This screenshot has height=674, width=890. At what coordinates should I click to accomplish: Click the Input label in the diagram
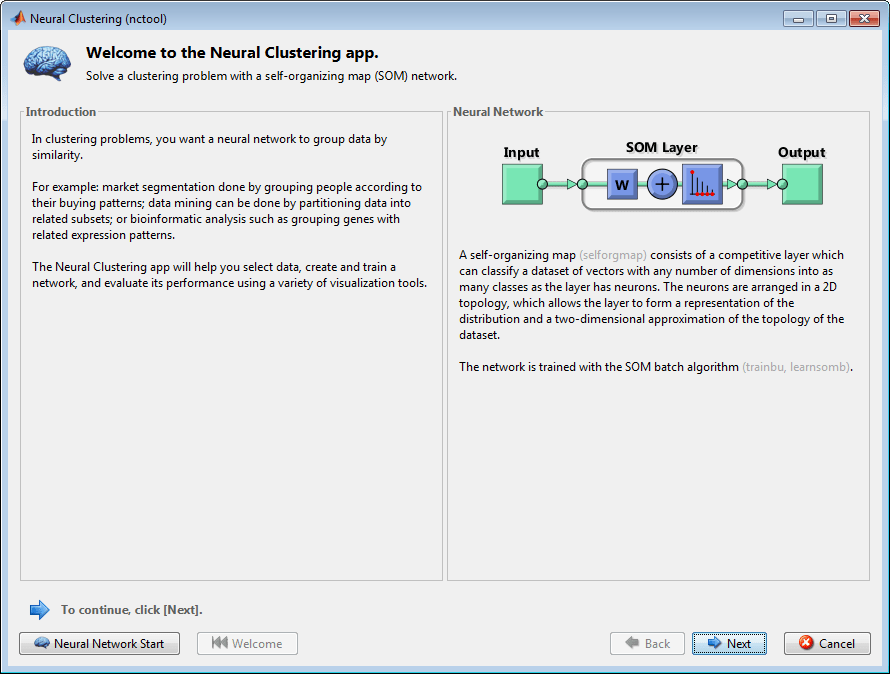521,153
